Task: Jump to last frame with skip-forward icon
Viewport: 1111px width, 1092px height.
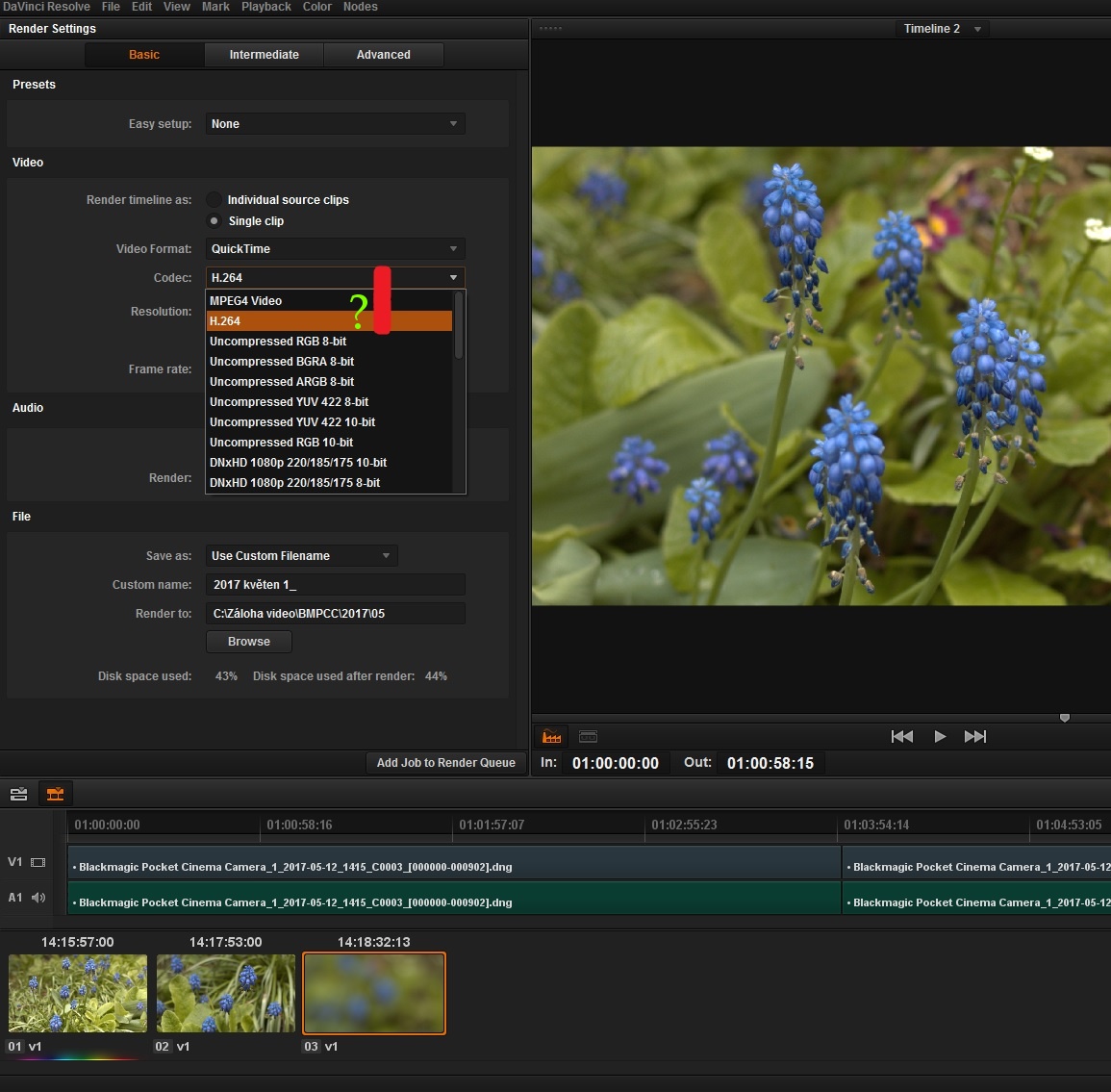Action: pyautogui.click(x=974, y=737)
